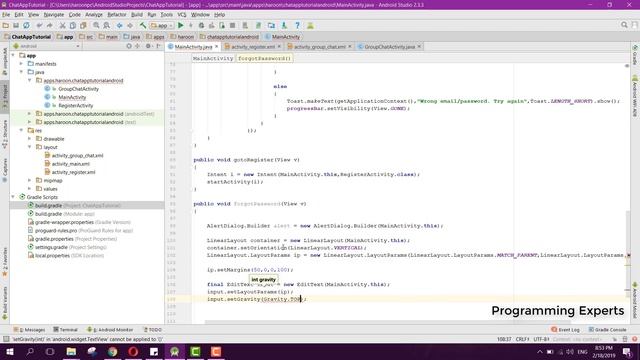Viewport: 640px width, 360px height.
Task: Open the VCS menu
Action: point(182,15)
